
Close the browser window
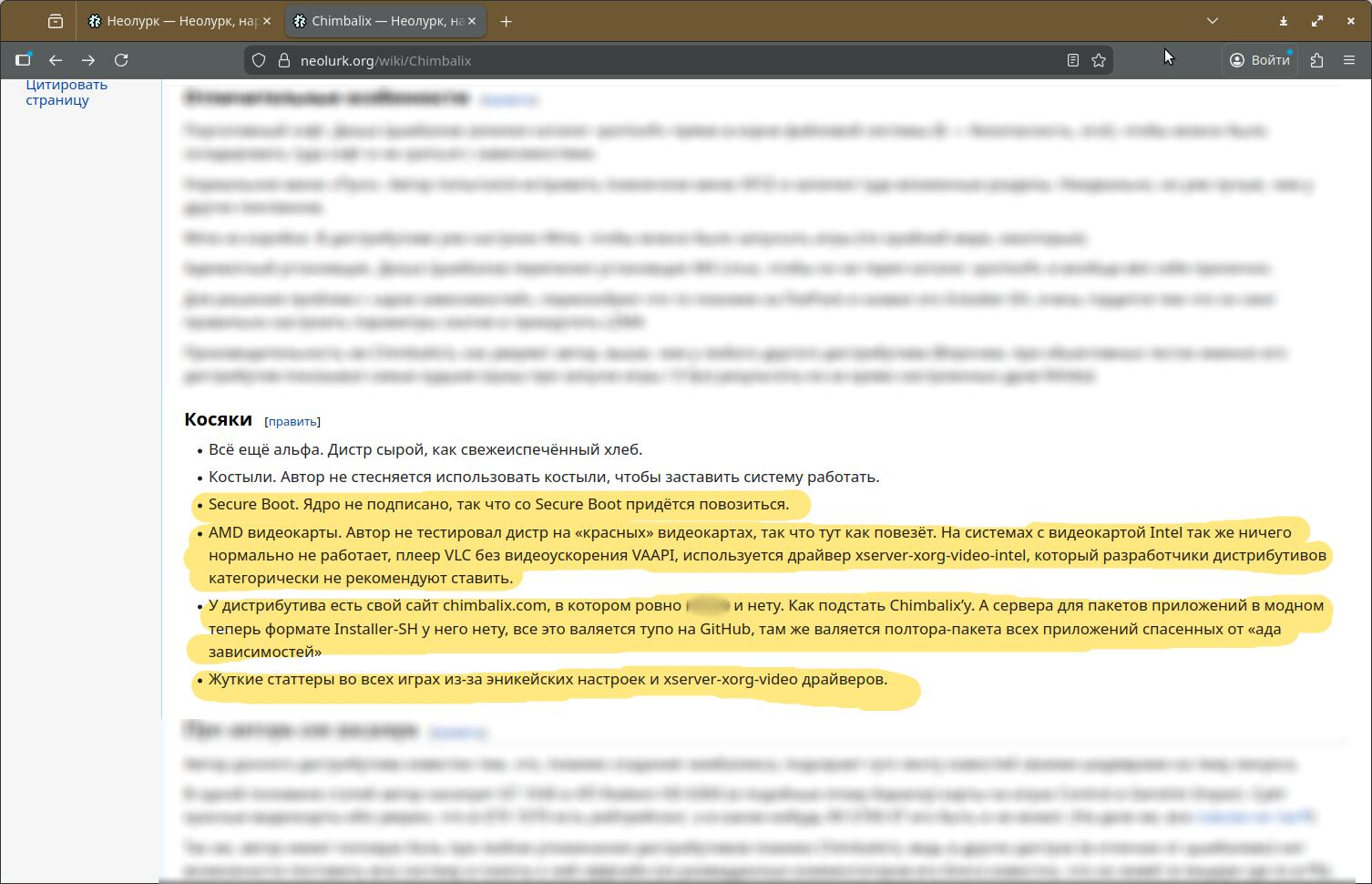[x=1351, y=21]
